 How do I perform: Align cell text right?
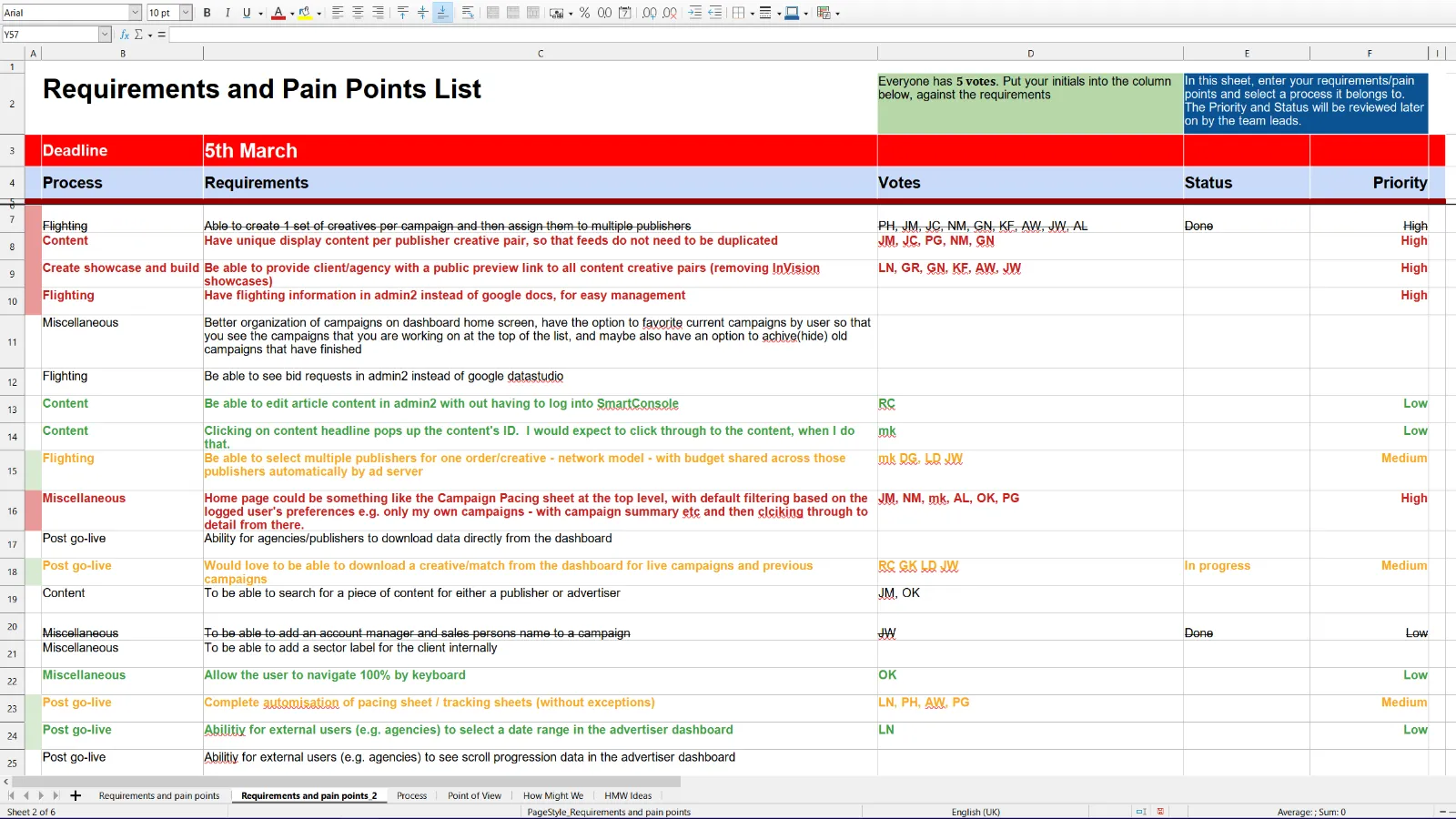click(378, 13)
